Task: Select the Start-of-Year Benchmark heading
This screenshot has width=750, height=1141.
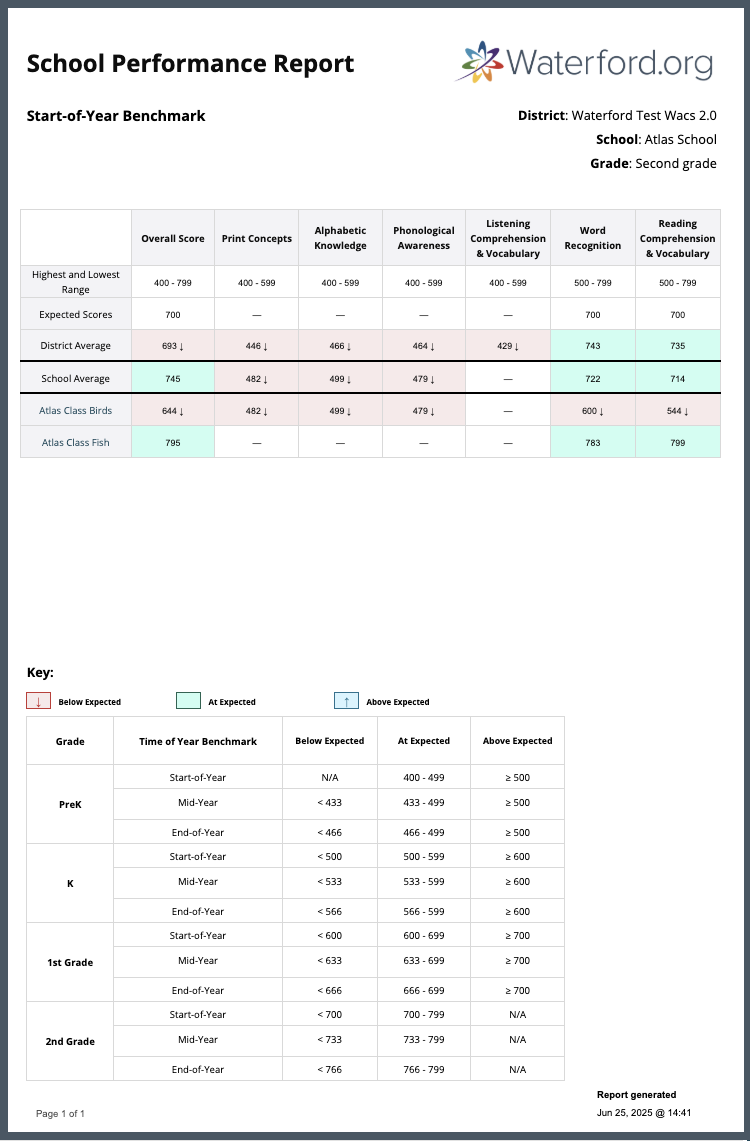Action: 116,116
